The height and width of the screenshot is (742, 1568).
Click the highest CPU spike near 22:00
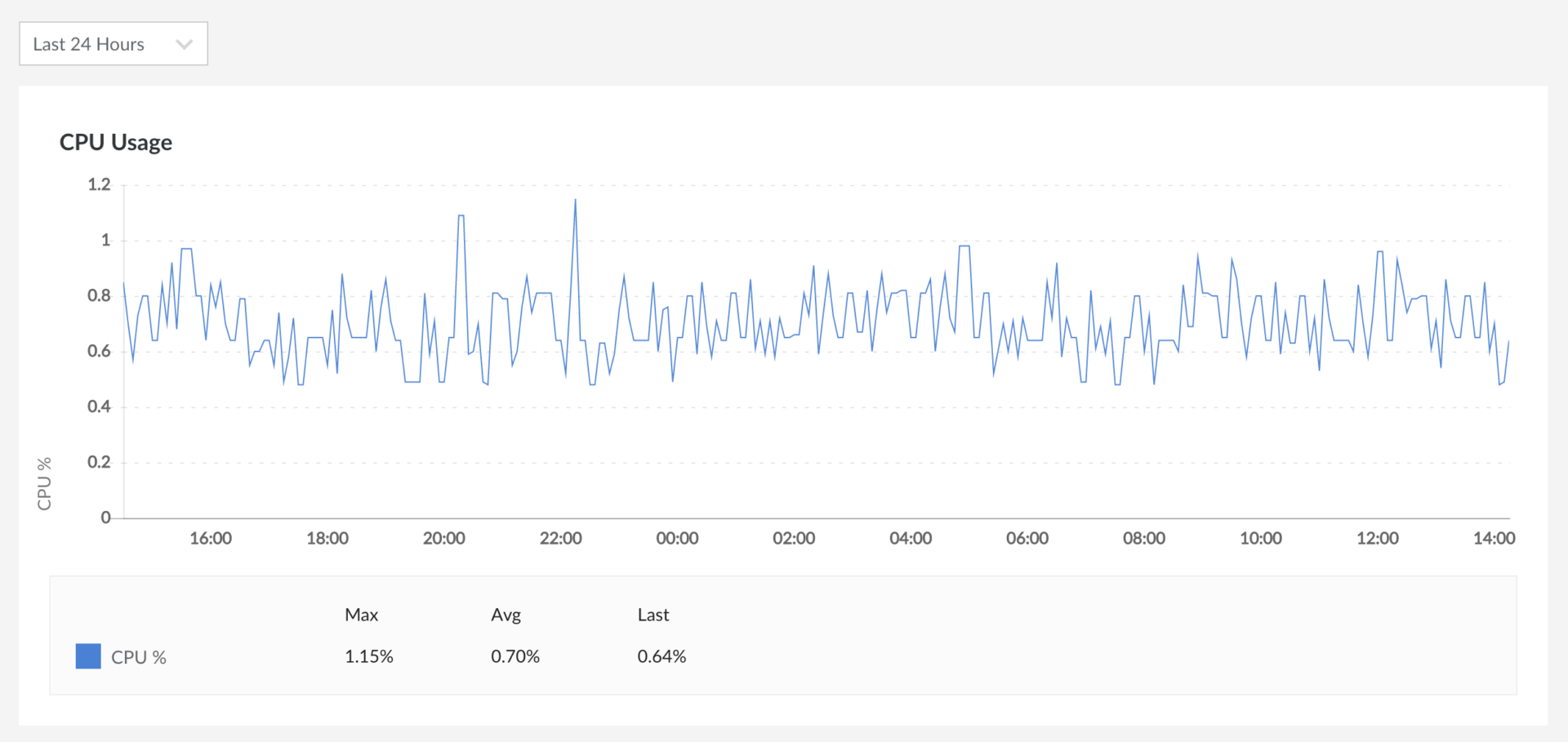(575, 200)
